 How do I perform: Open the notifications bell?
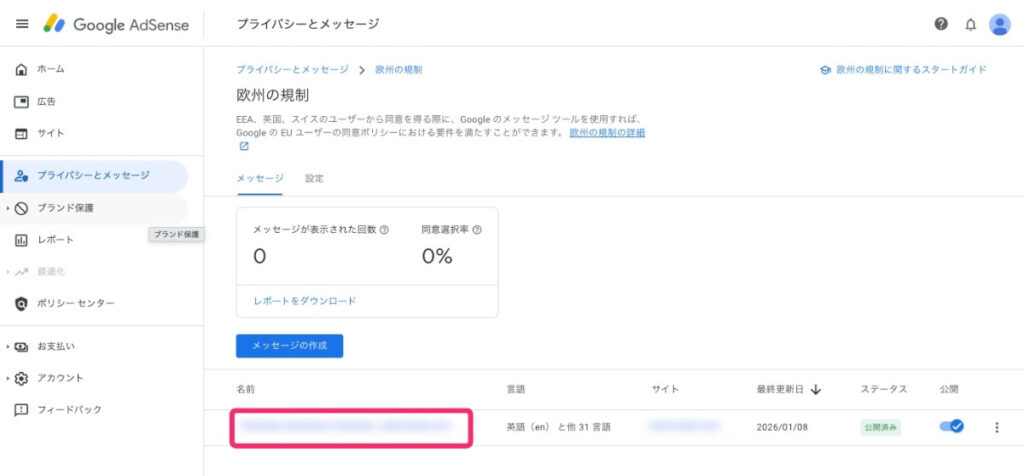point(971,25)
